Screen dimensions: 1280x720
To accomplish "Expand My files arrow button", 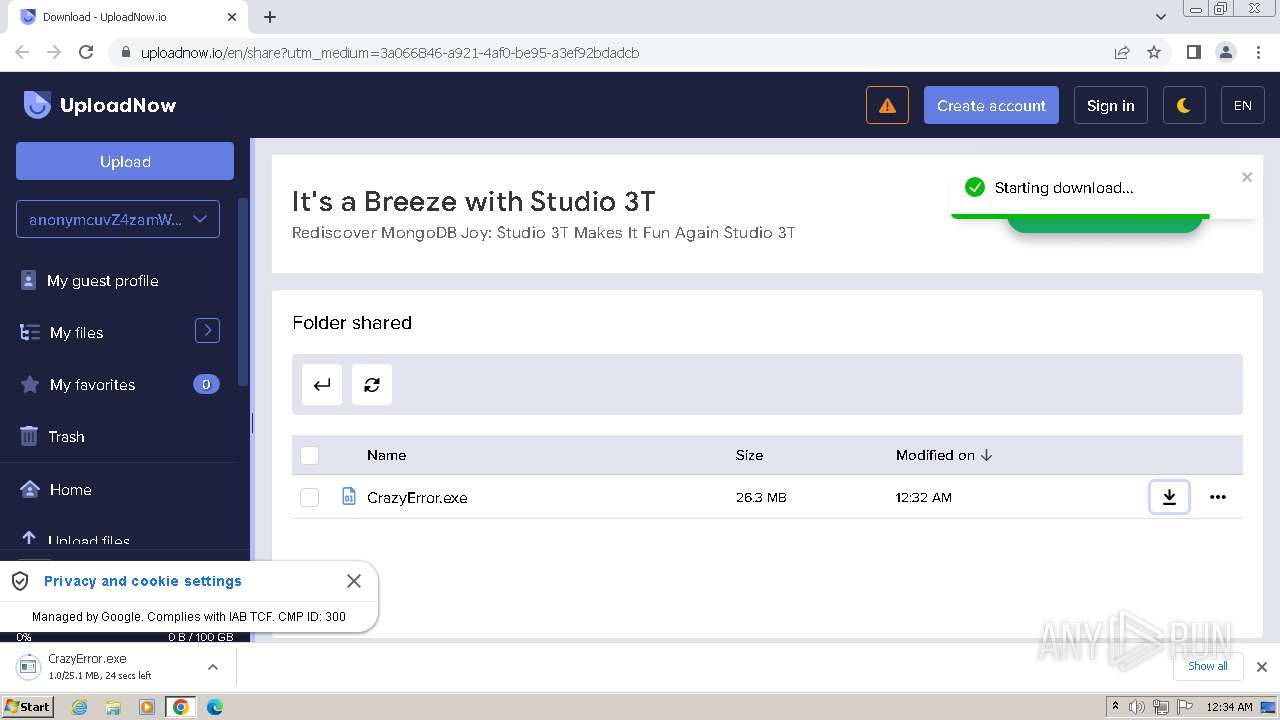I will [207, 330].
